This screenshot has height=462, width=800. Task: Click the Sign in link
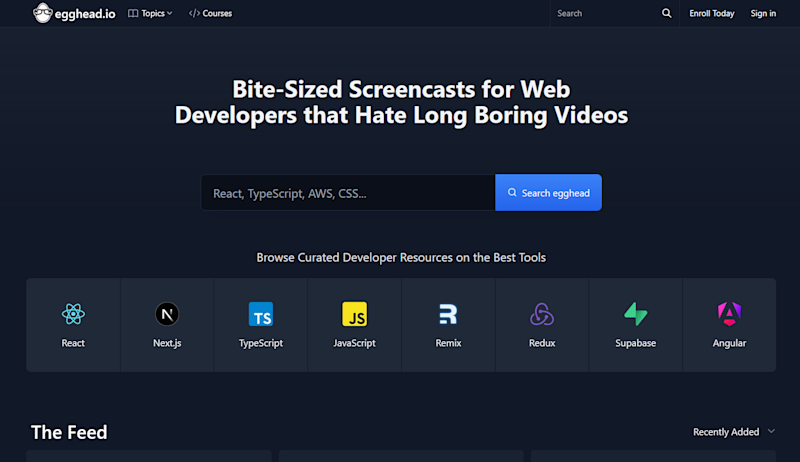[x=763, y=13]
